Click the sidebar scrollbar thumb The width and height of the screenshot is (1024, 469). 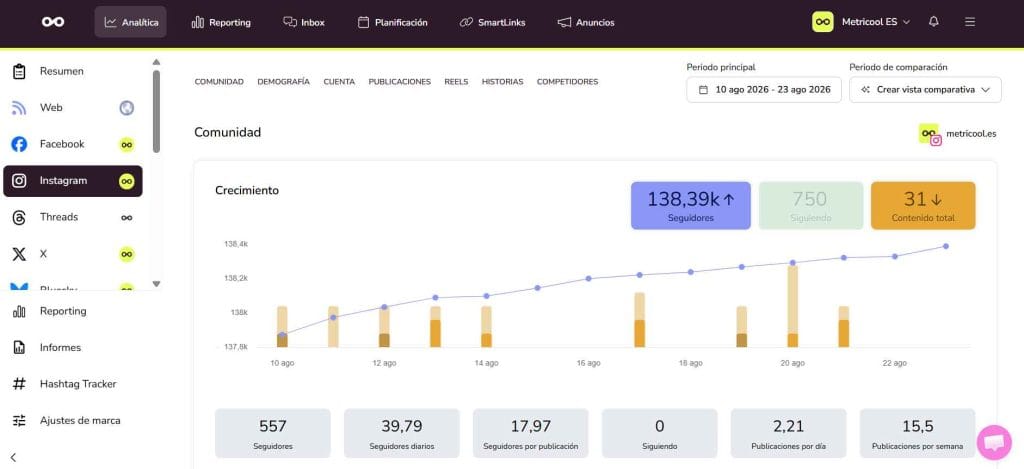click(156, 112)
